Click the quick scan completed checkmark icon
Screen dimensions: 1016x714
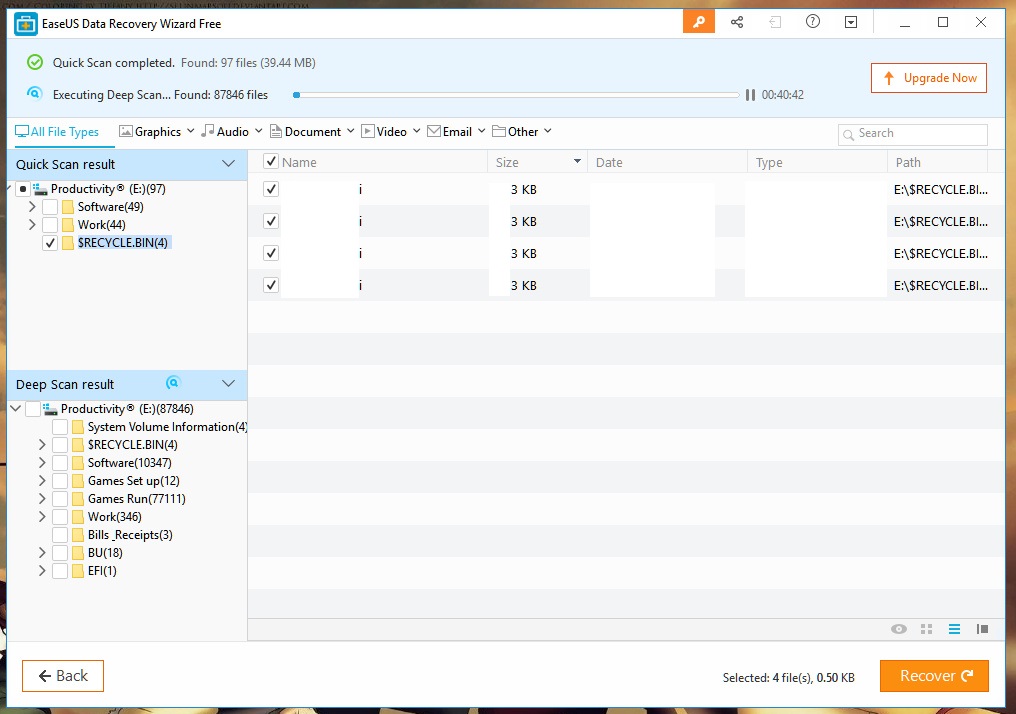[x=35, y=62]
